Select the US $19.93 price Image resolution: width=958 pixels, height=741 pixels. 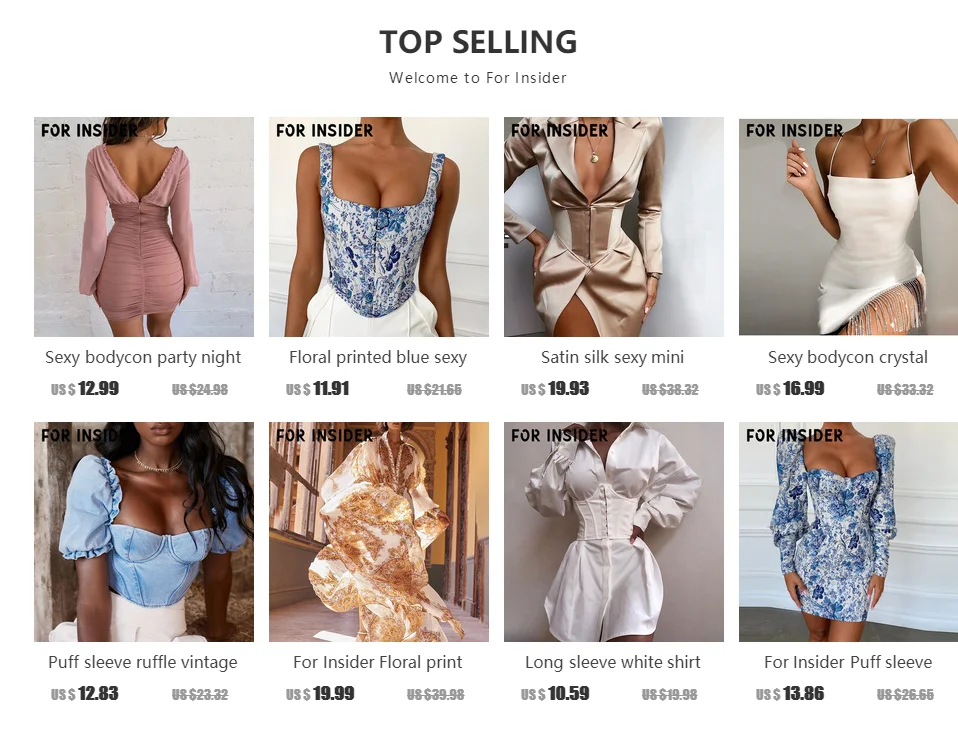pos(555,389)
